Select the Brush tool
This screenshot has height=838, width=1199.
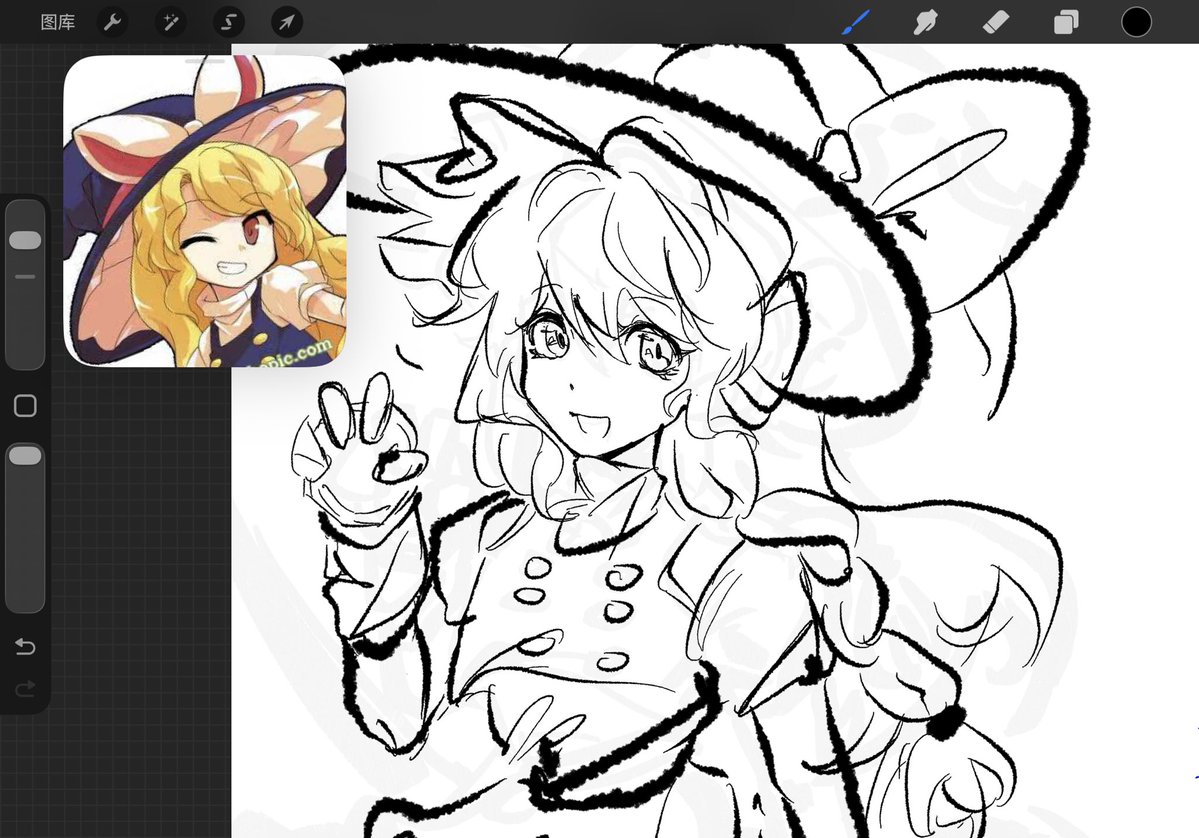pyautogui.click(x=856, y=22)
